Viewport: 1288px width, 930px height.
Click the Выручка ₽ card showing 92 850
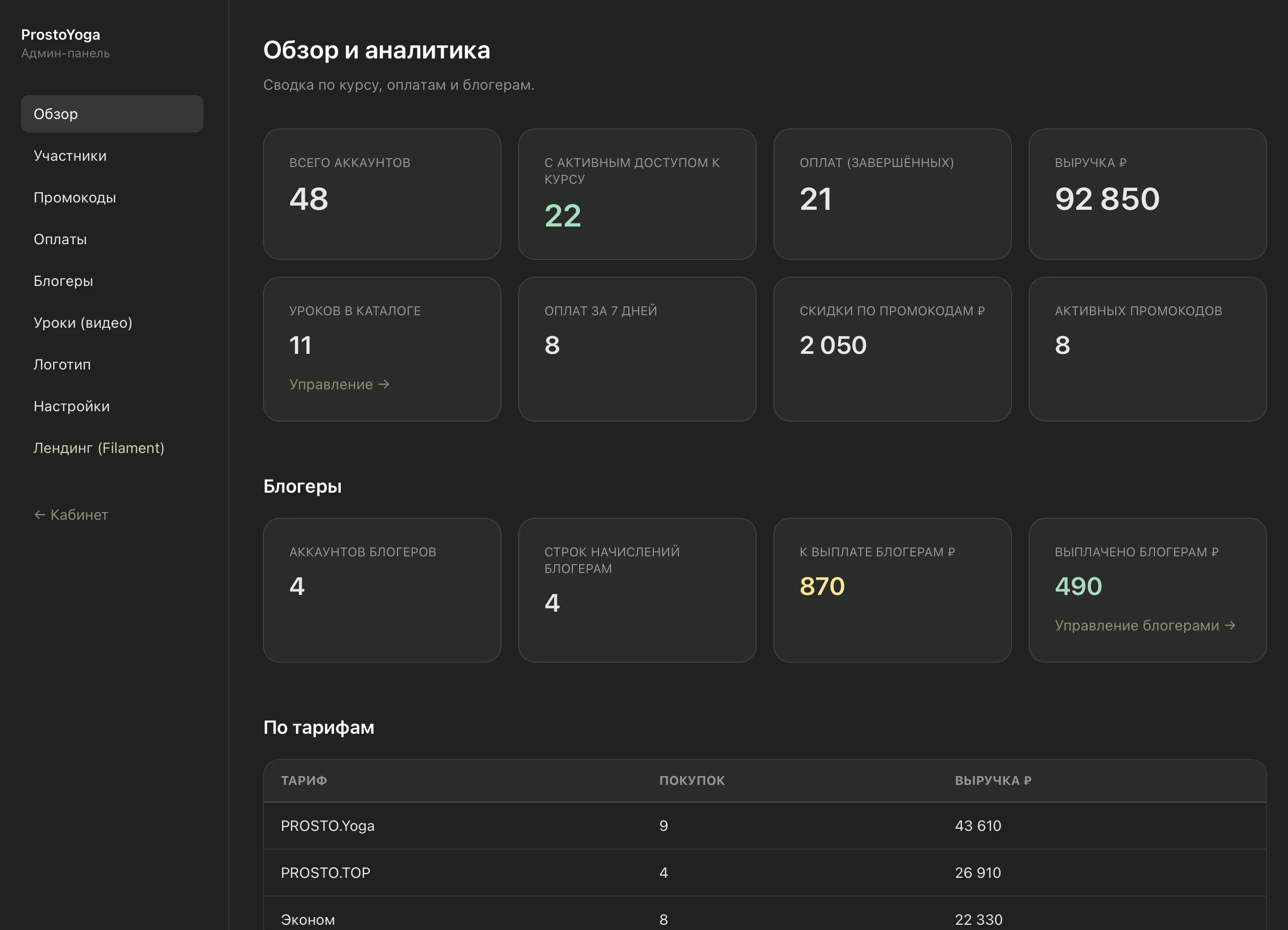point(1147,194)
